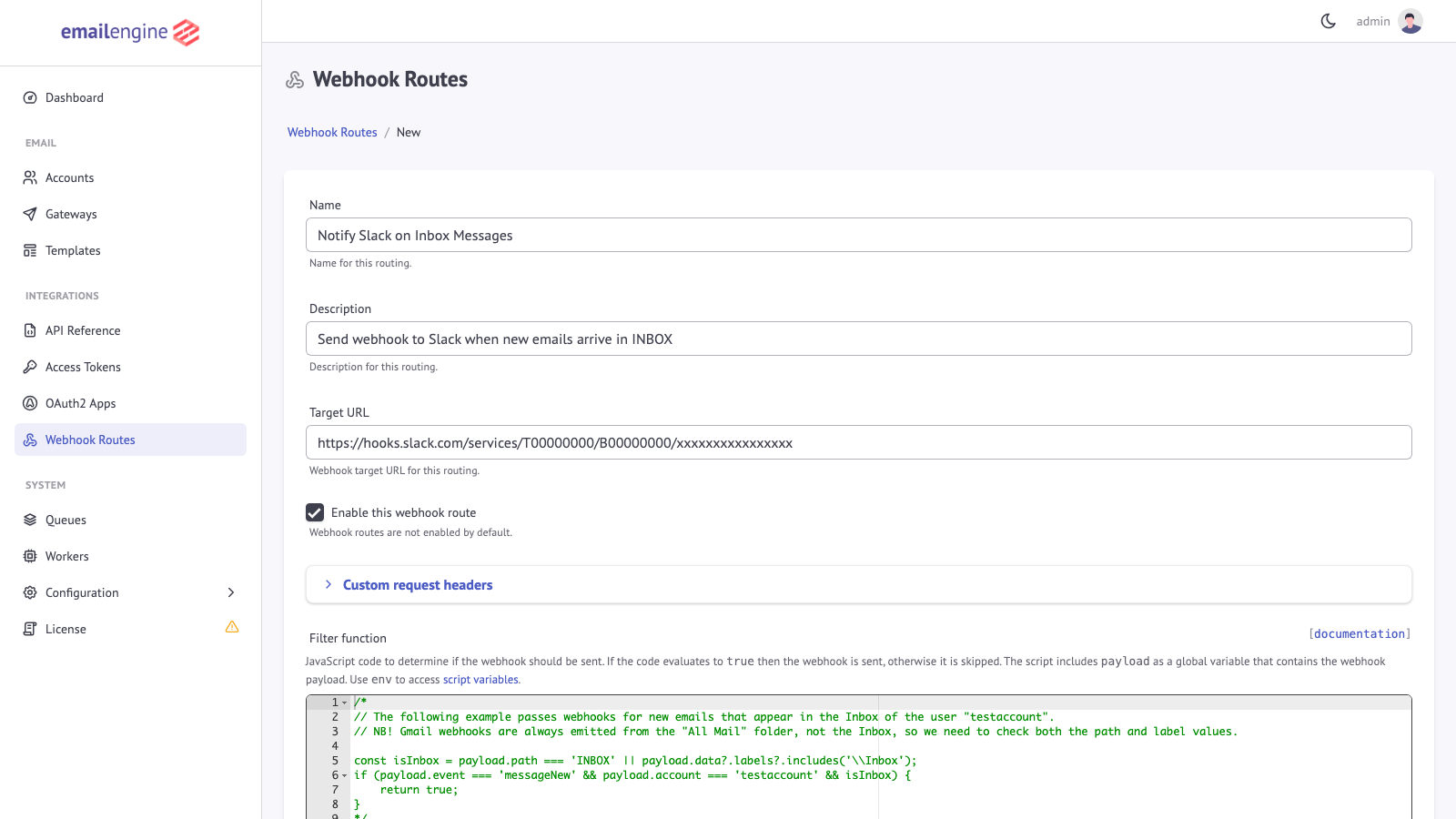The height and width of the screenshot is (819, 1456).
Task: Click 'return true;' line in code editor
Action: [x=419, y=790]
